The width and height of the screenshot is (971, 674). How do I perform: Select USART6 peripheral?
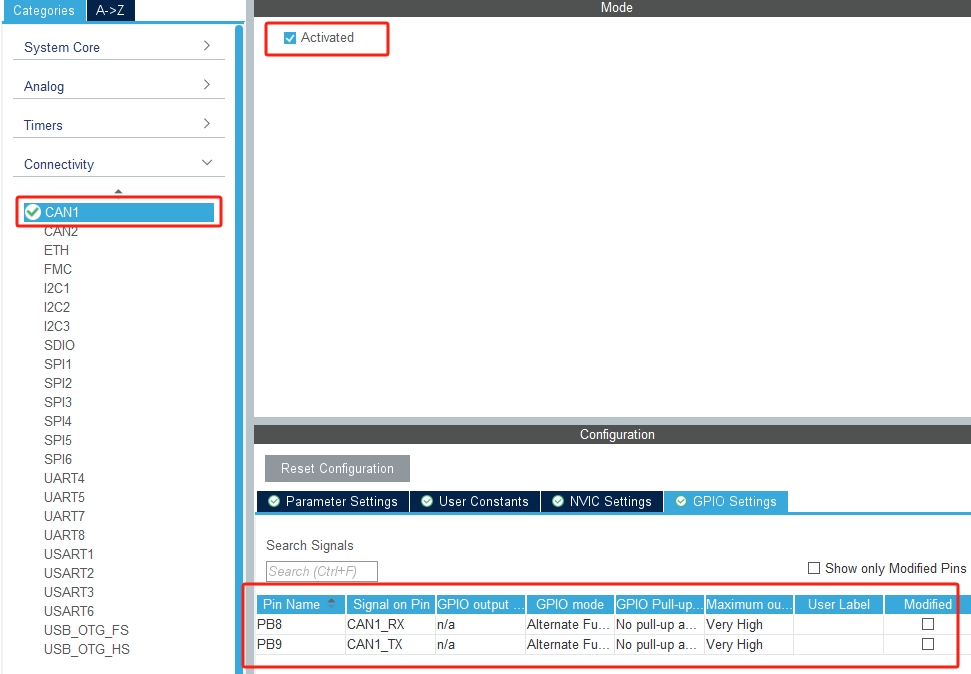coord(69,611)
